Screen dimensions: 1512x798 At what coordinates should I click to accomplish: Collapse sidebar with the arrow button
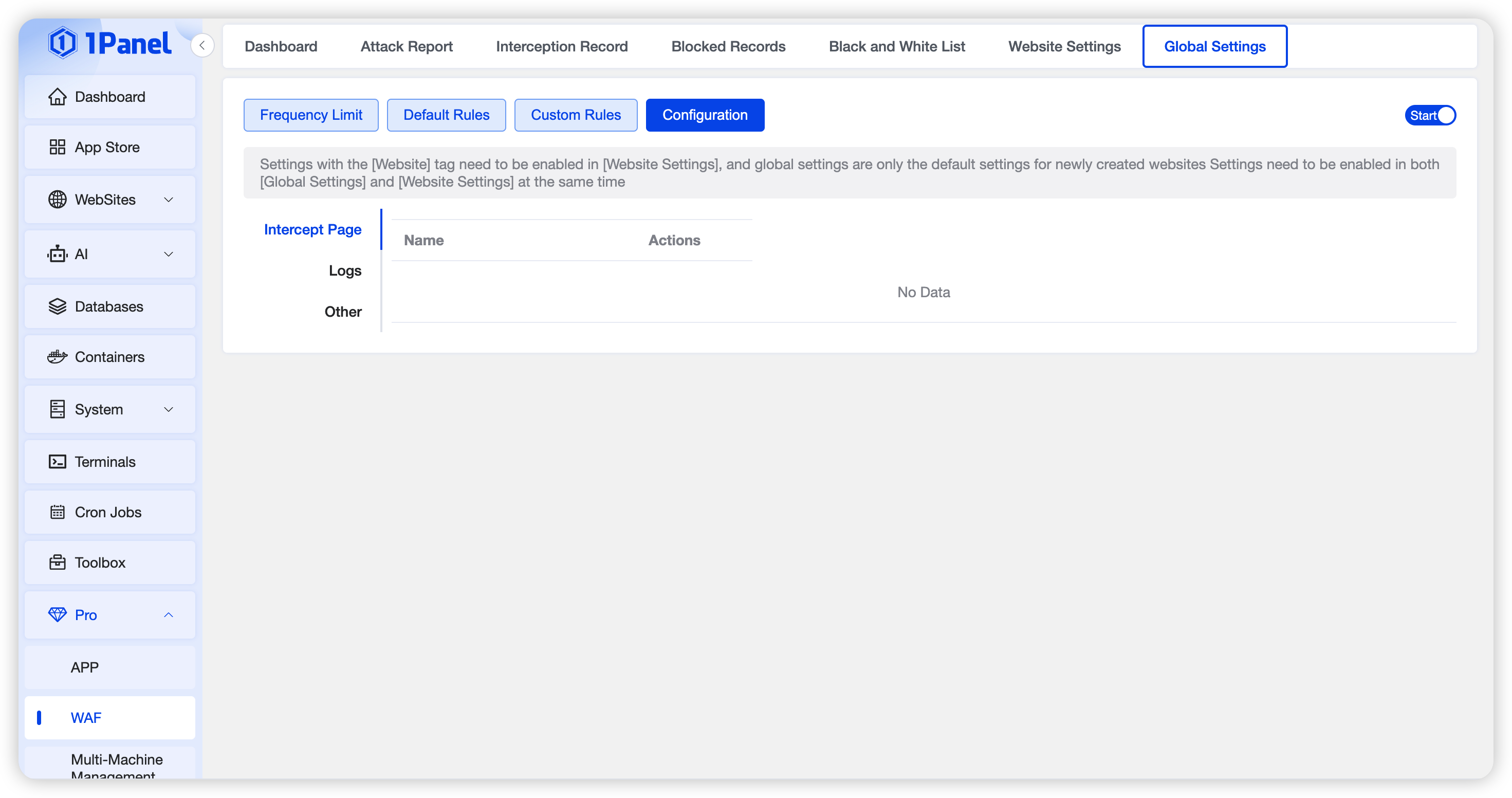(202, 45)
